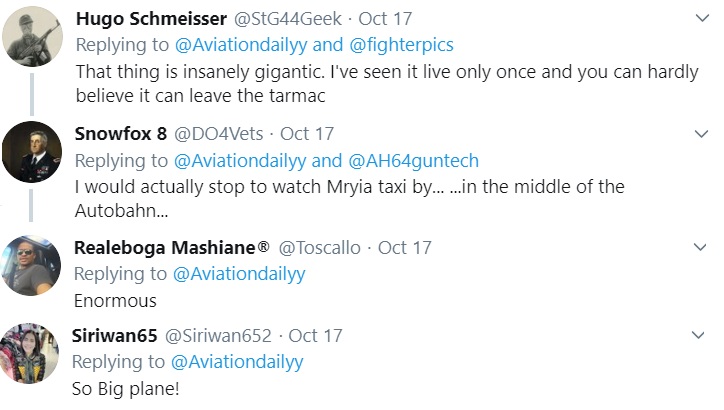Click Siriwan65's profile avatar

tap(28, 354)
